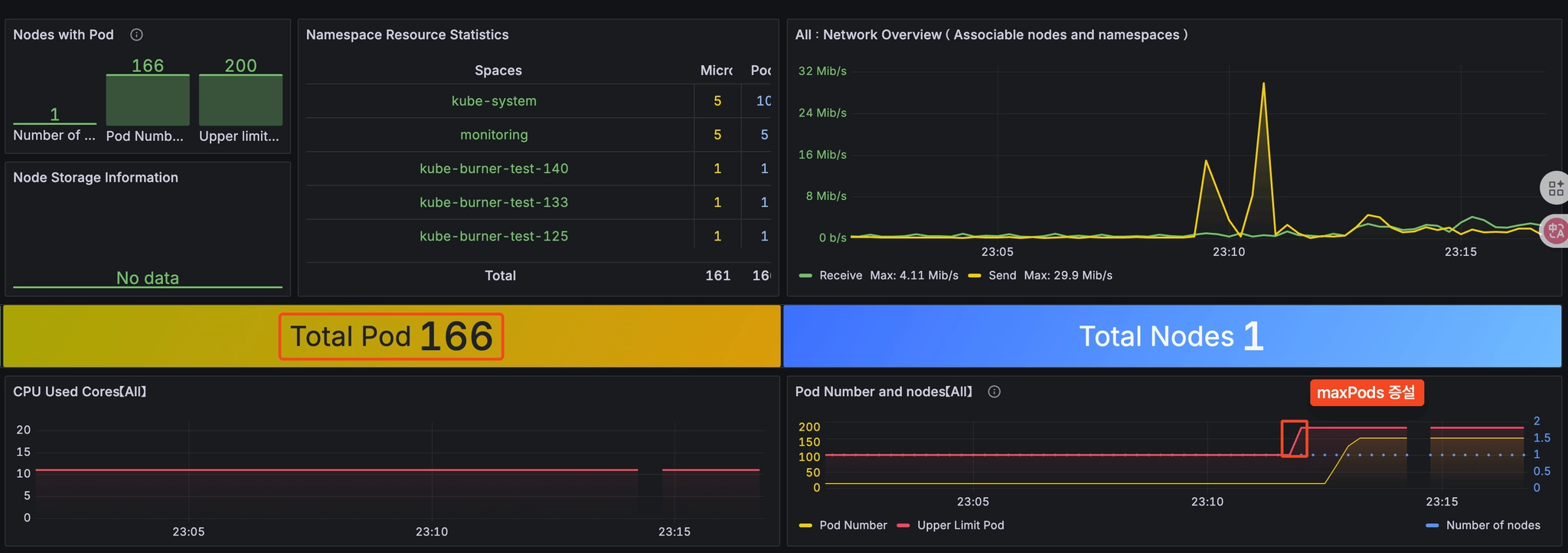The width and height of the screenshot is (1568, 553).
Task: Open the kube-burner-test-140 namespace link
Action: (x=494, y=169)
